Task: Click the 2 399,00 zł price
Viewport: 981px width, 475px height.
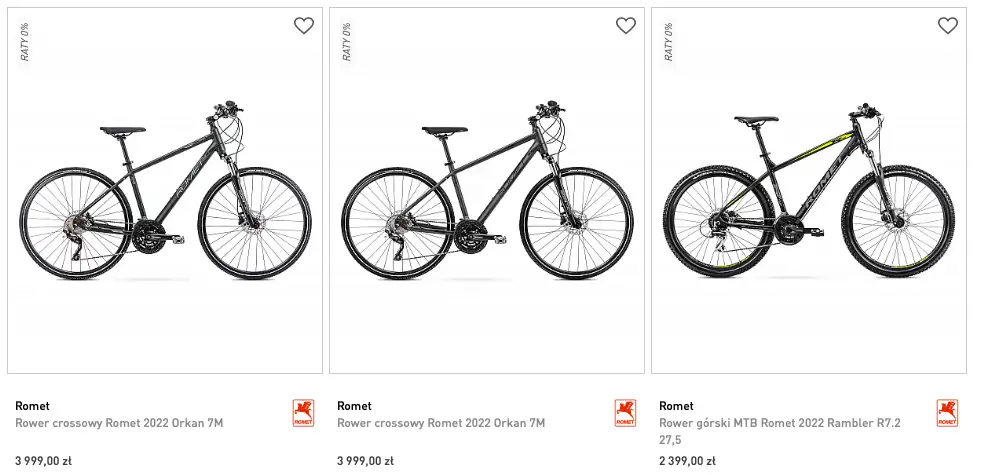Action: (687, 461)
